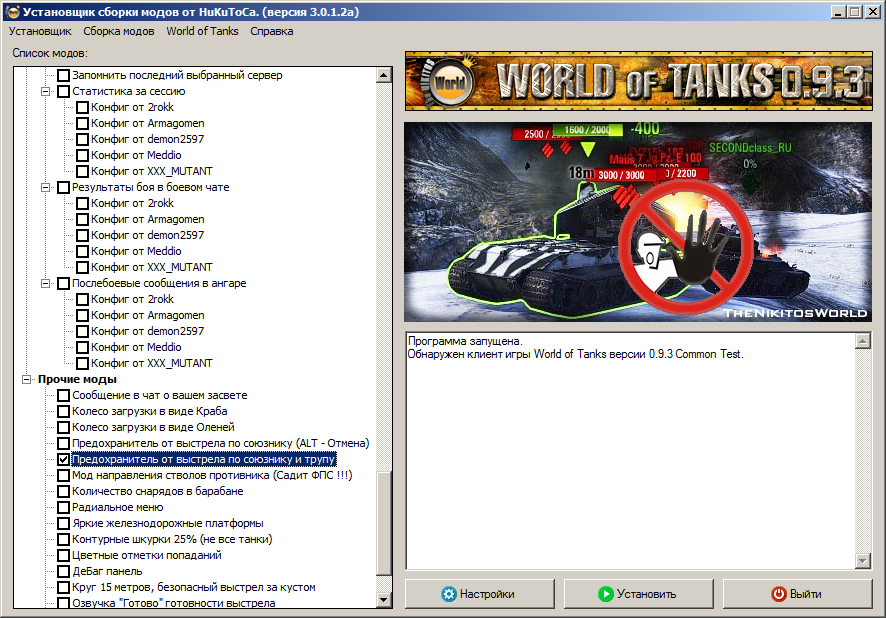Check Мод направления стволов противника

63,475
